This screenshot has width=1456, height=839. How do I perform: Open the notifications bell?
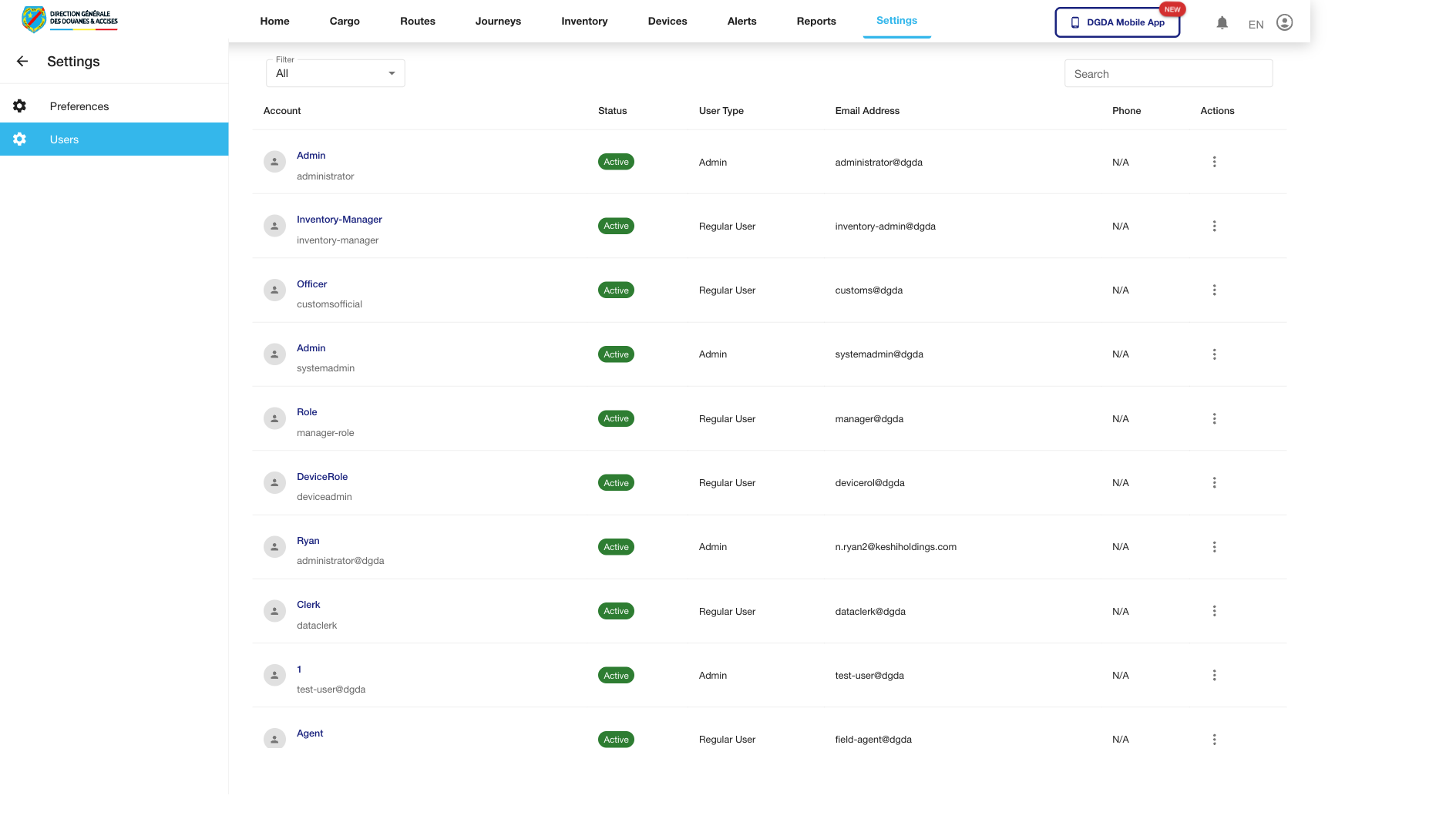click(x=1222, y=23)
